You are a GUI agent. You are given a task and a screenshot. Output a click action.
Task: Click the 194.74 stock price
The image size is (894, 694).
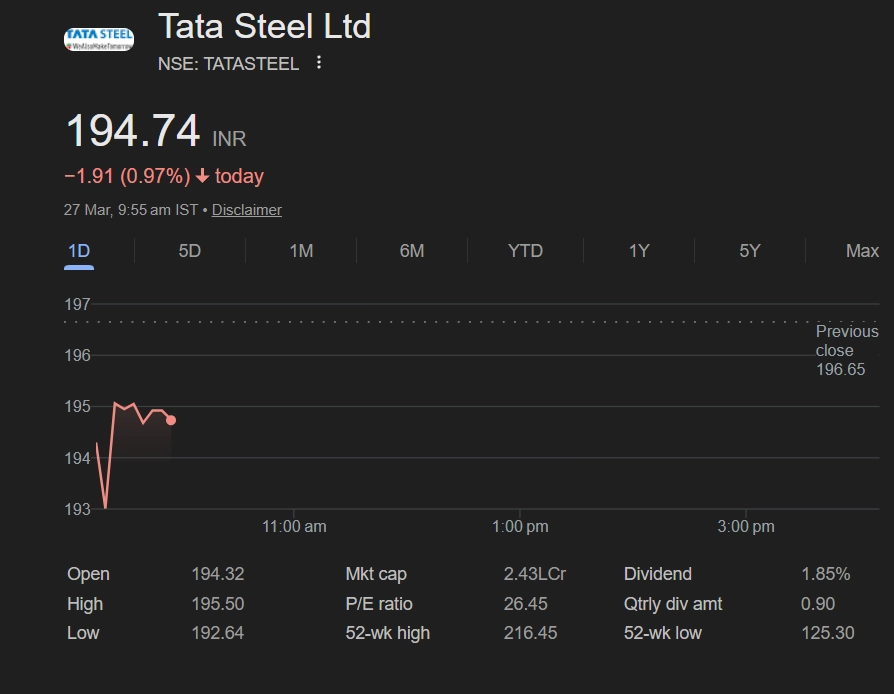click(x=133, y=132)
